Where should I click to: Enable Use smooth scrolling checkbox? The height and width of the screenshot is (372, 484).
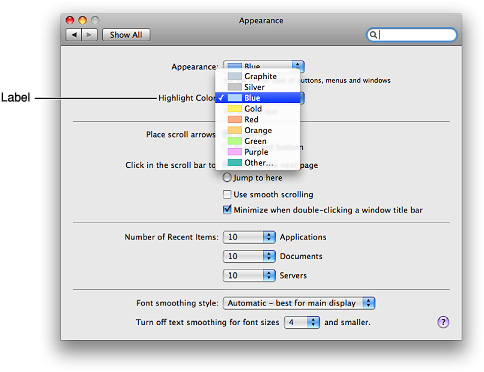coord(227,194)
